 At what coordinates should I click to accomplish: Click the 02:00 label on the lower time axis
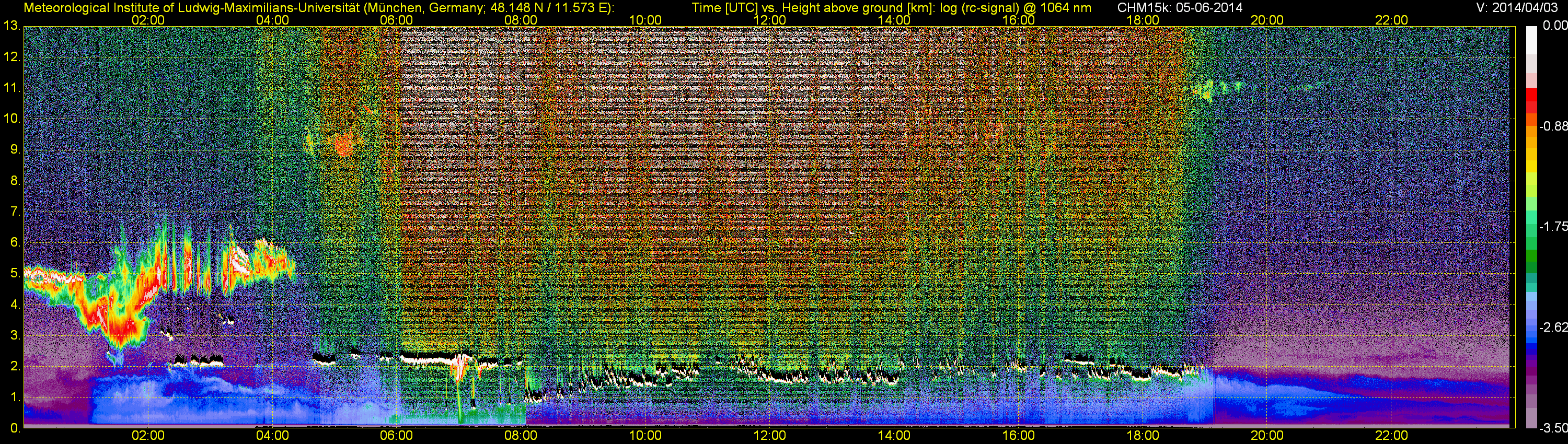[x=148, y=436]
